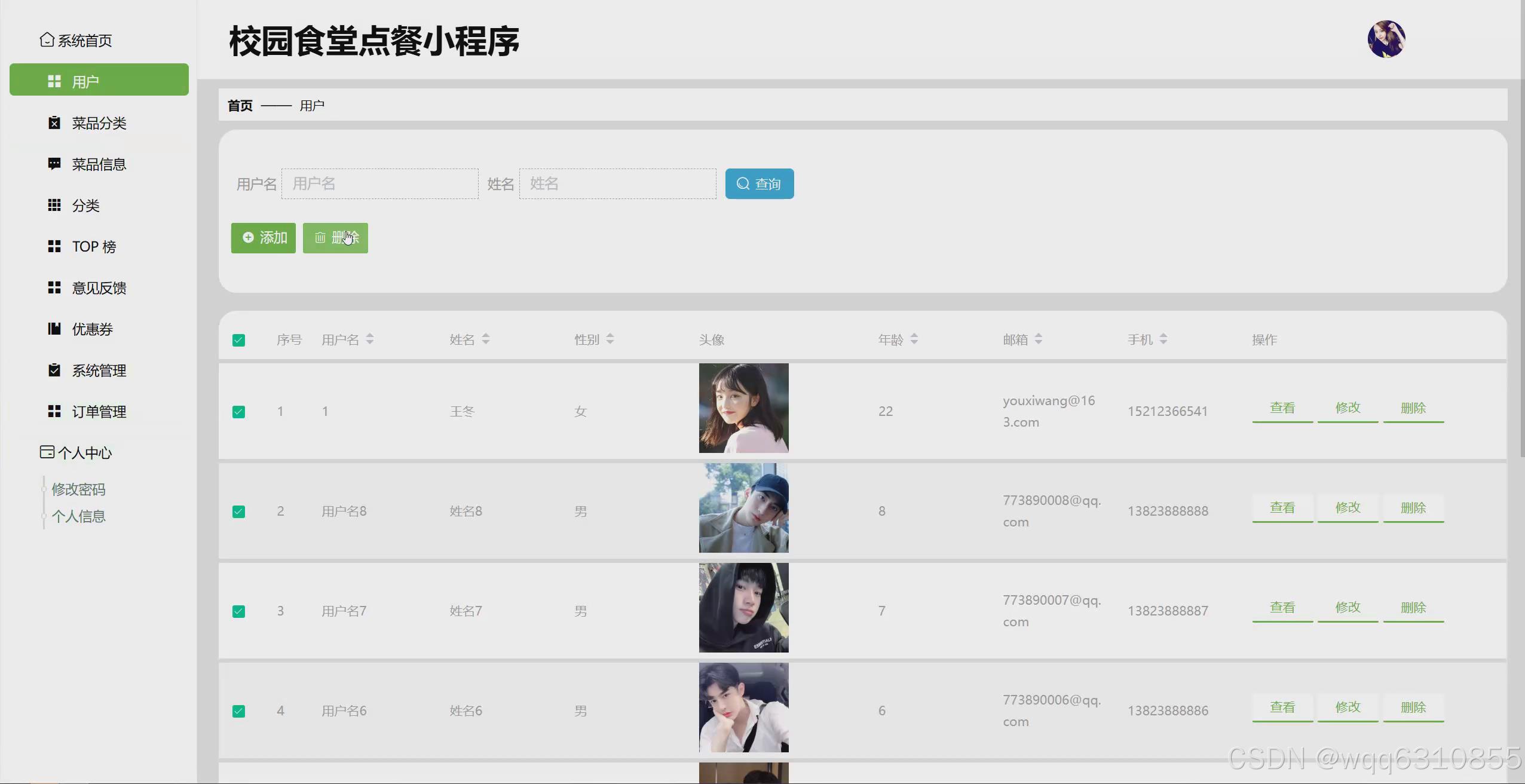Uncheck the checkbox for user 王冬
1525x784 pixels.
(x=238, y=412)
